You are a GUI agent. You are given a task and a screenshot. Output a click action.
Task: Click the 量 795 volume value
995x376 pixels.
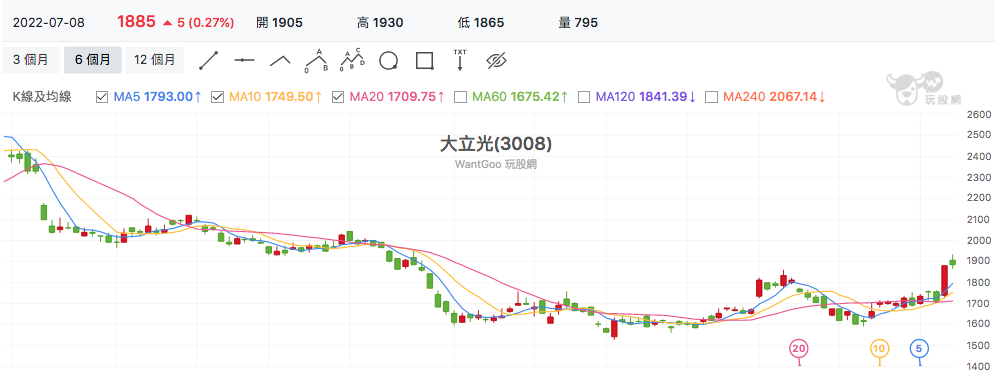(578, 23)
